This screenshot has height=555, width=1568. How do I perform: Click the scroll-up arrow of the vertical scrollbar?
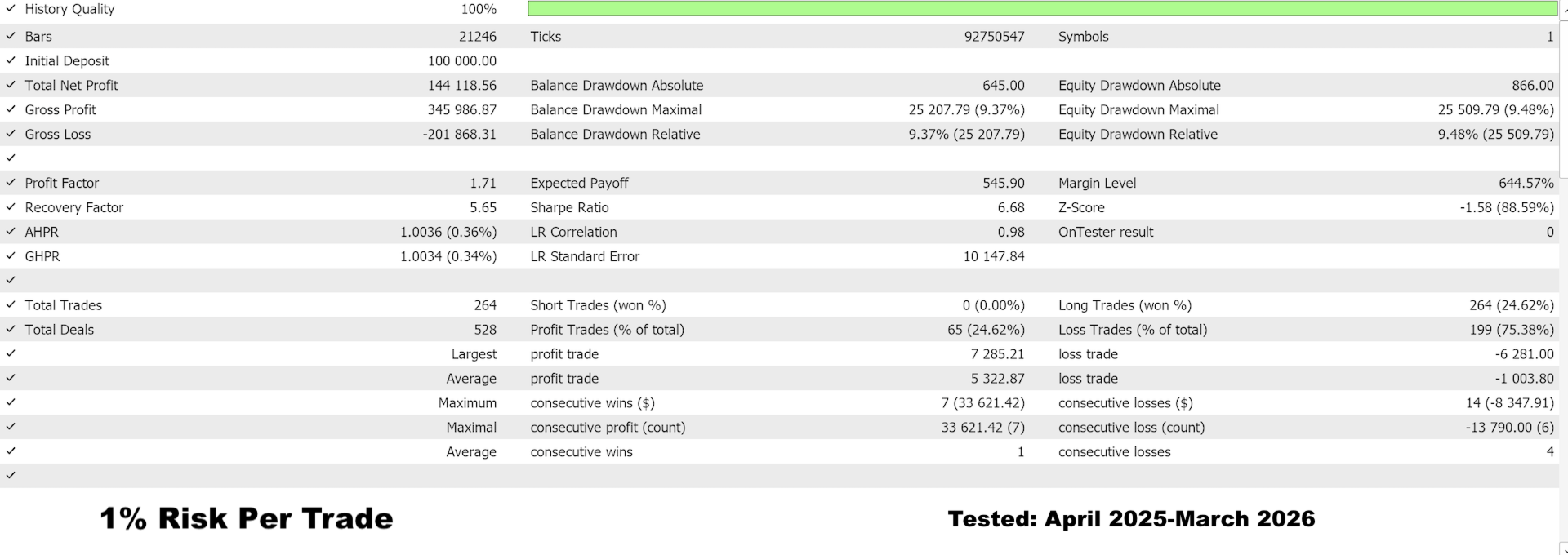(1564, 7)
